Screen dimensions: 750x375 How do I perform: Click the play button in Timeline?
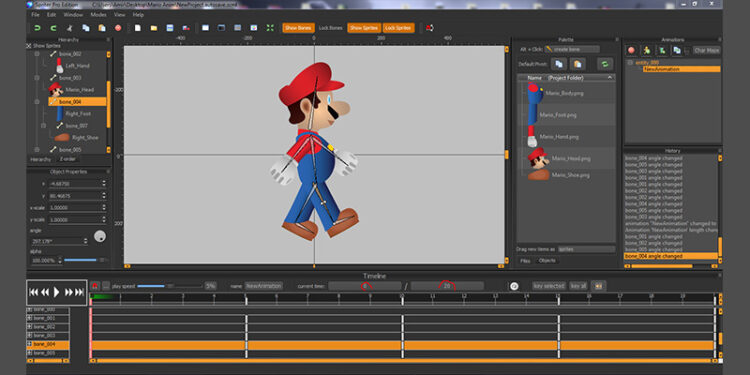pos(56,292)
